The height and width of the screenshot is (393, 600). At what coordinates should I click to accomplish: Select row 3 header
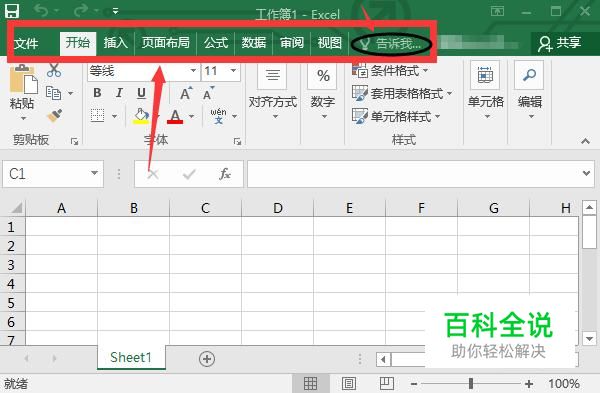coord(11,265)
